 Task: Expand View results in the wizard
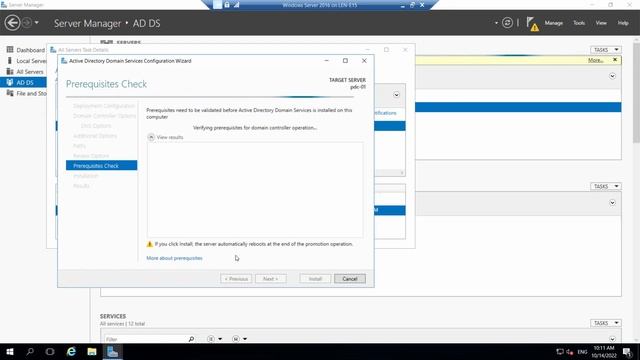tap(151, 137)
